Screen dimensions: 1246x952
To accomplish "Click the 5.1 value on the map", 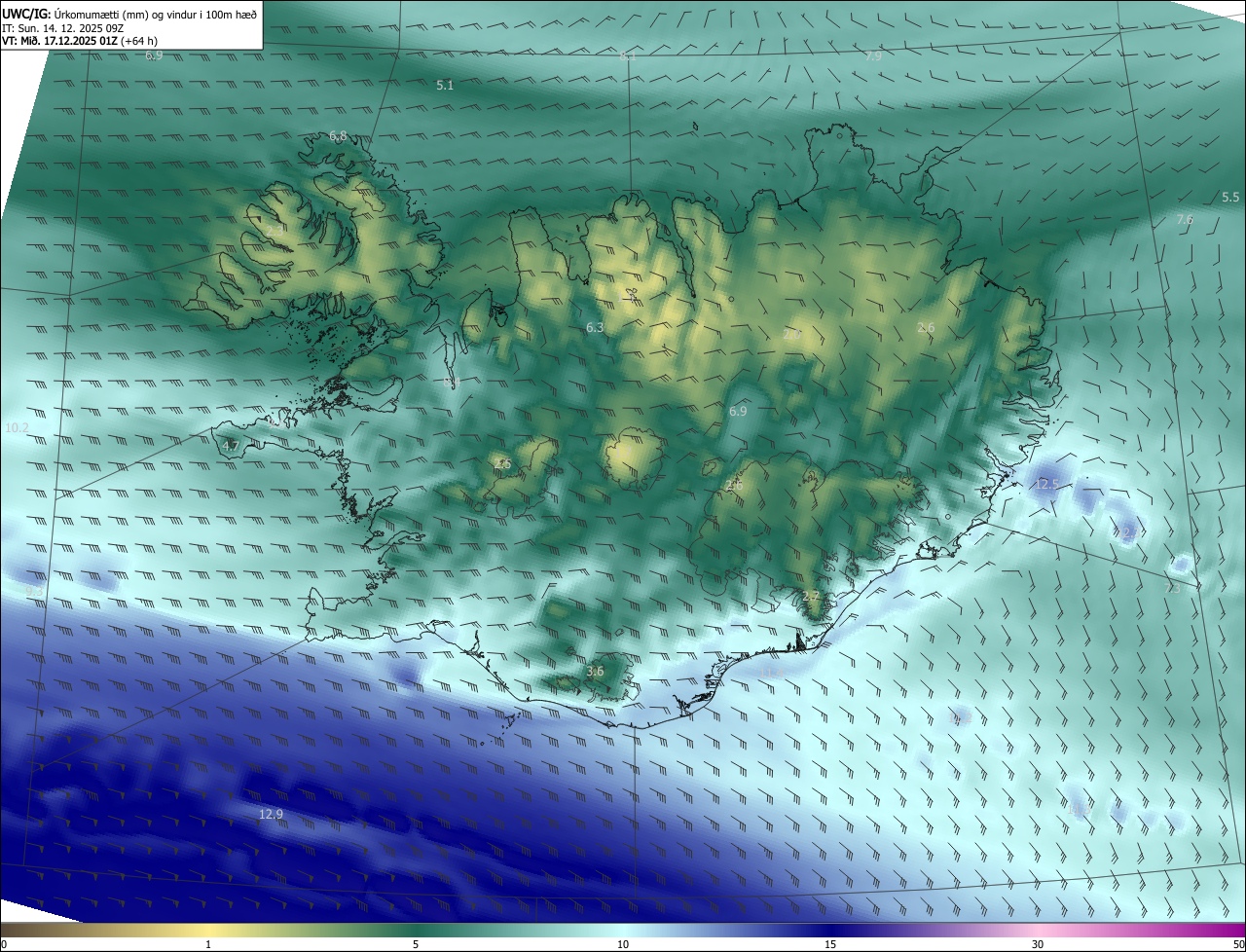I will (445, 86).
